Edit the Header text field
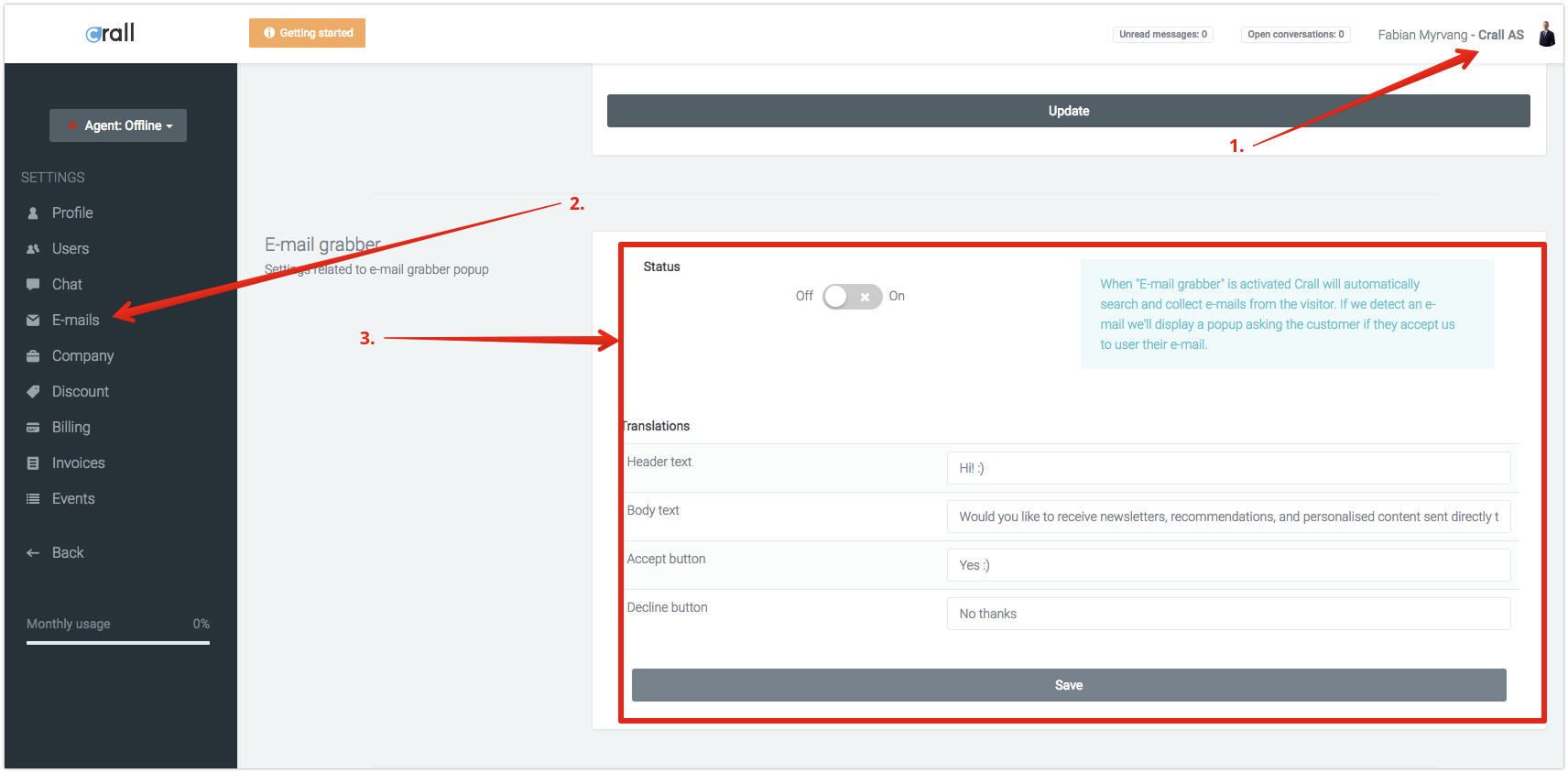This screenshot has height=773, width=1568. pyautogui.click(x=1228, y=468)
